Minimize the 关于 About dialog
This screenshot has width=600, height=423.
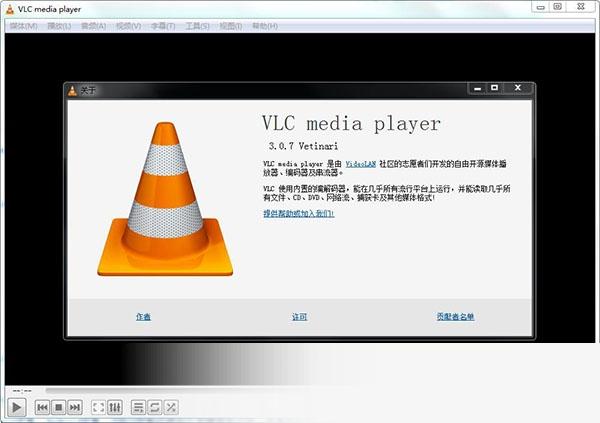[477, 88]
